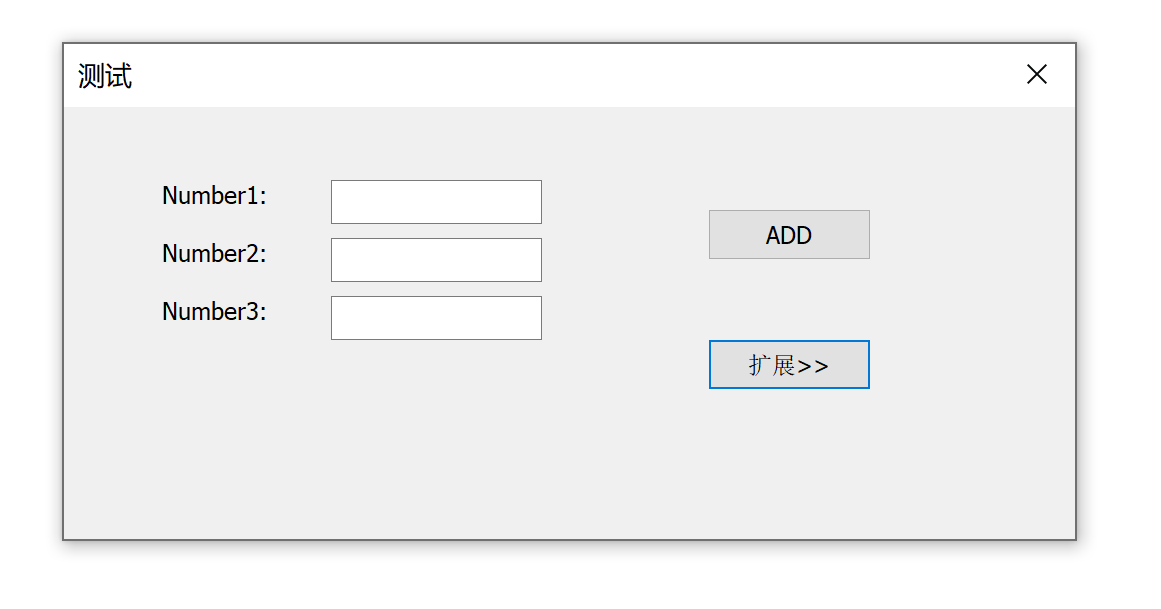This screenshot has width=1161, height=609.
Task: Place cursor in the middle number box
Action: [436, 260]
